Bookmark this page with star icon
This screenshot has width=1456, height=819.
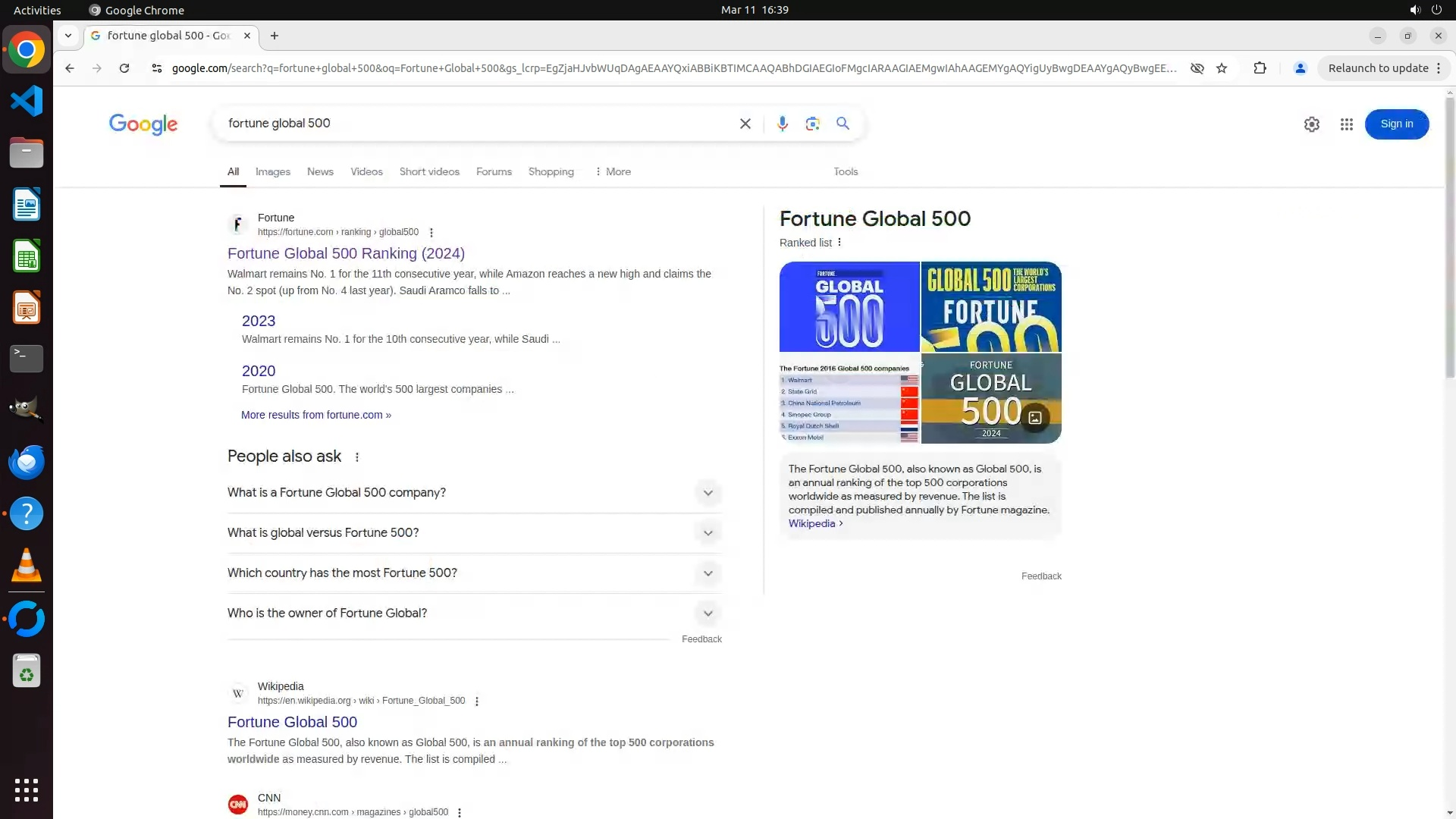pos(1221,68)
